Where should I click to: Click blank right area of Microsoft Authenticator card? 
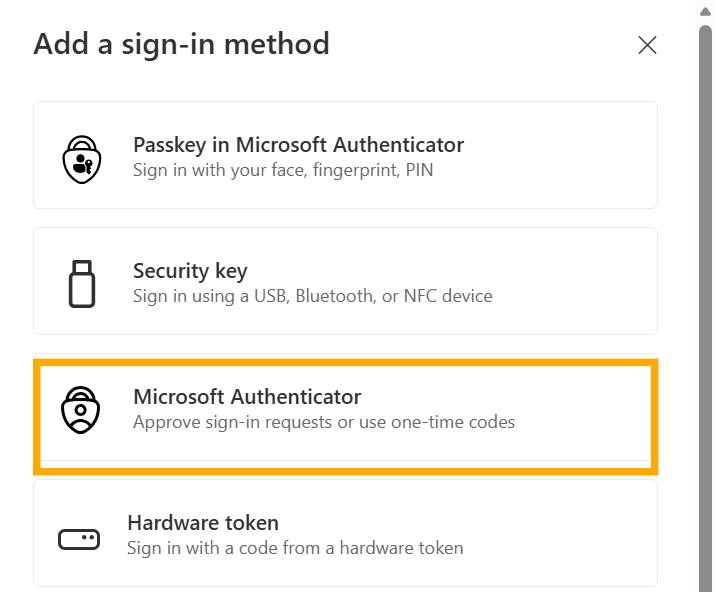[590, 409]
